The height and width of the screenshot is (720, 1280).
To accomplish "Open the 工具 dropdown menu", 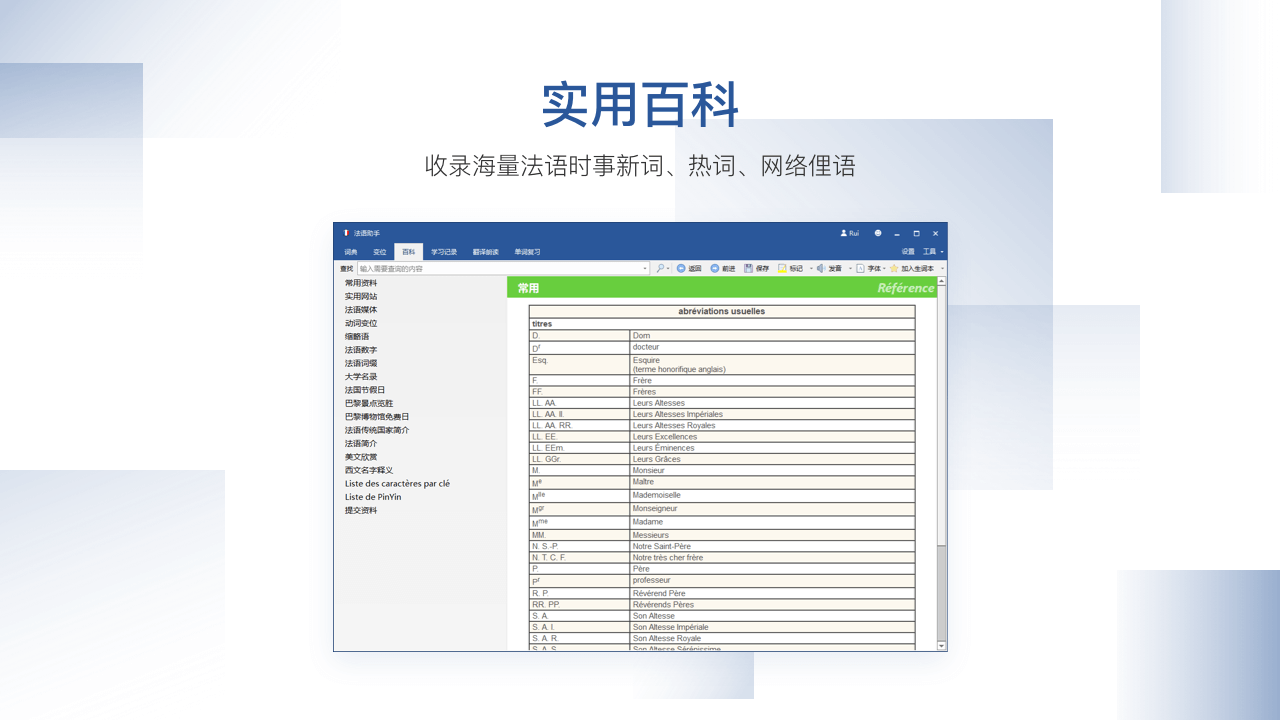I will point(931,251).
